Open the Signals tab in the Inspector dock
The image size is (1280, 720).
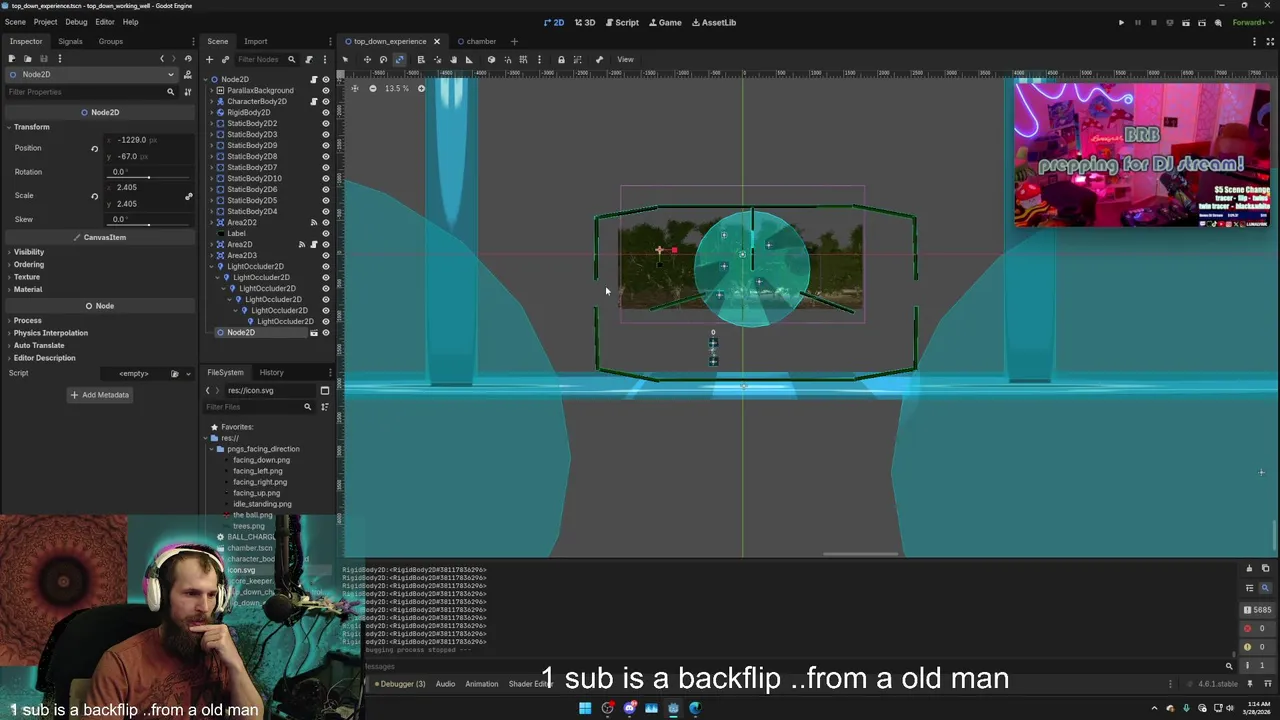point(70,41)
